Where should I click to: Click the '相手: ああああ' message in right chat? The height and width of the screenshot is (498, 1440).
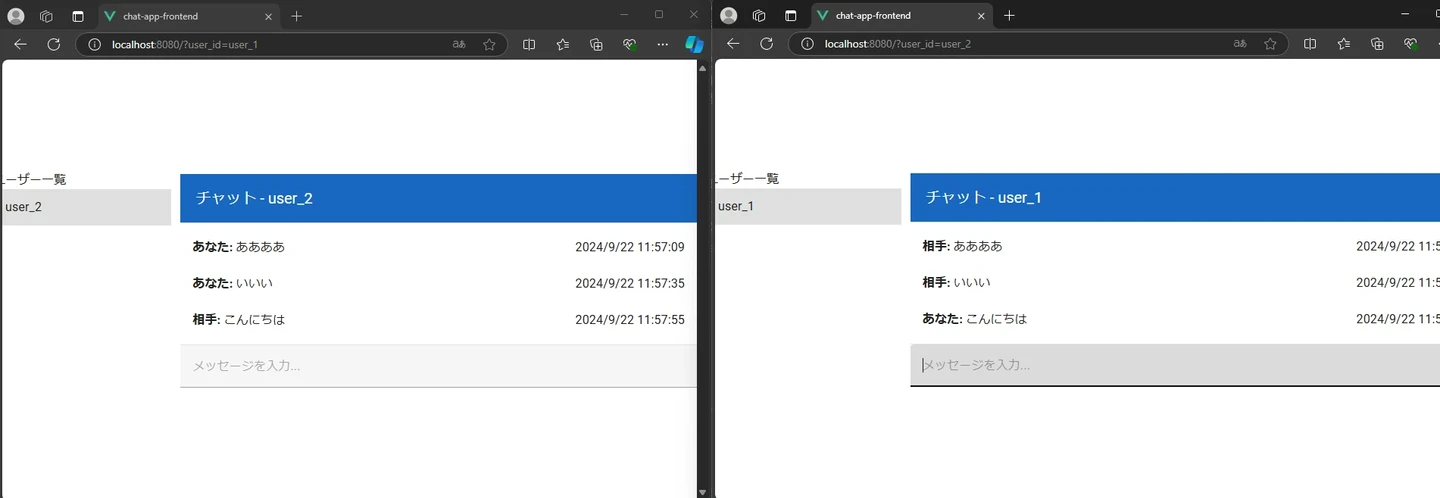pos(962,245)
